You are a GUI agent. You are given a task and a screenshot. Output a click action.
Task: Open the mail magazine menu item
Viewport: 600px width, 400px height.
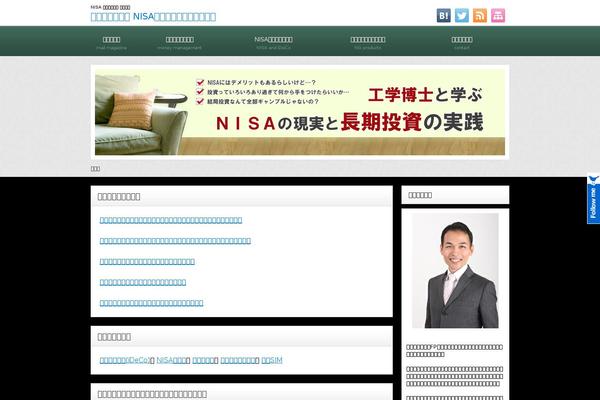111,42
